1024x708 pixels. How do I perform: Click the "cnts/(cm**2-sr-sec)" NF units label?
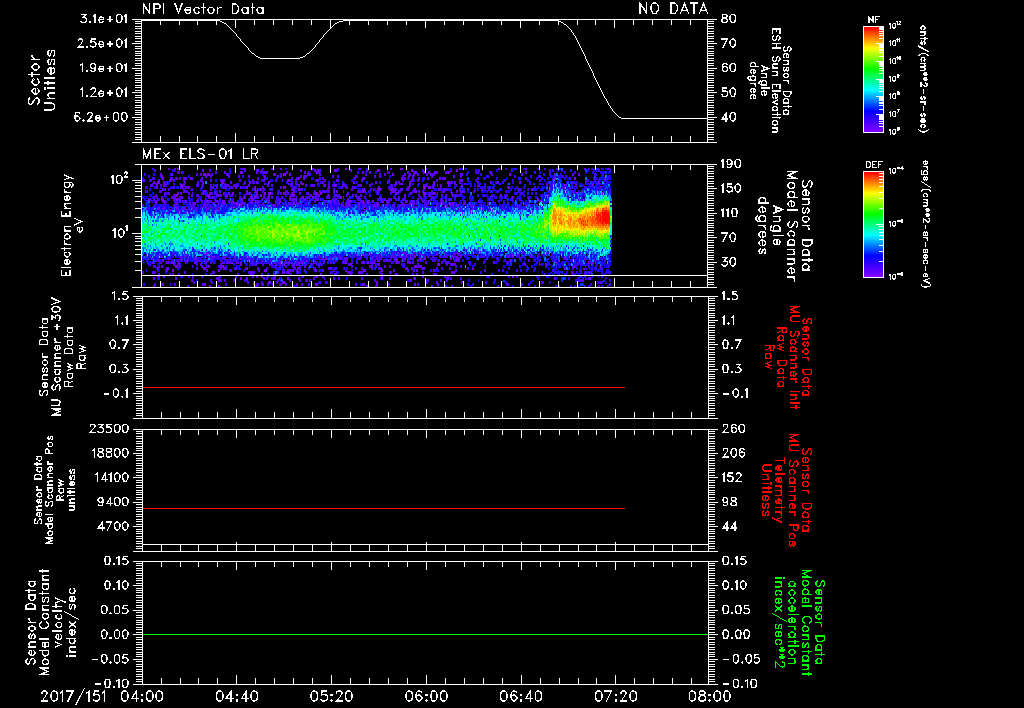[922, 79]
